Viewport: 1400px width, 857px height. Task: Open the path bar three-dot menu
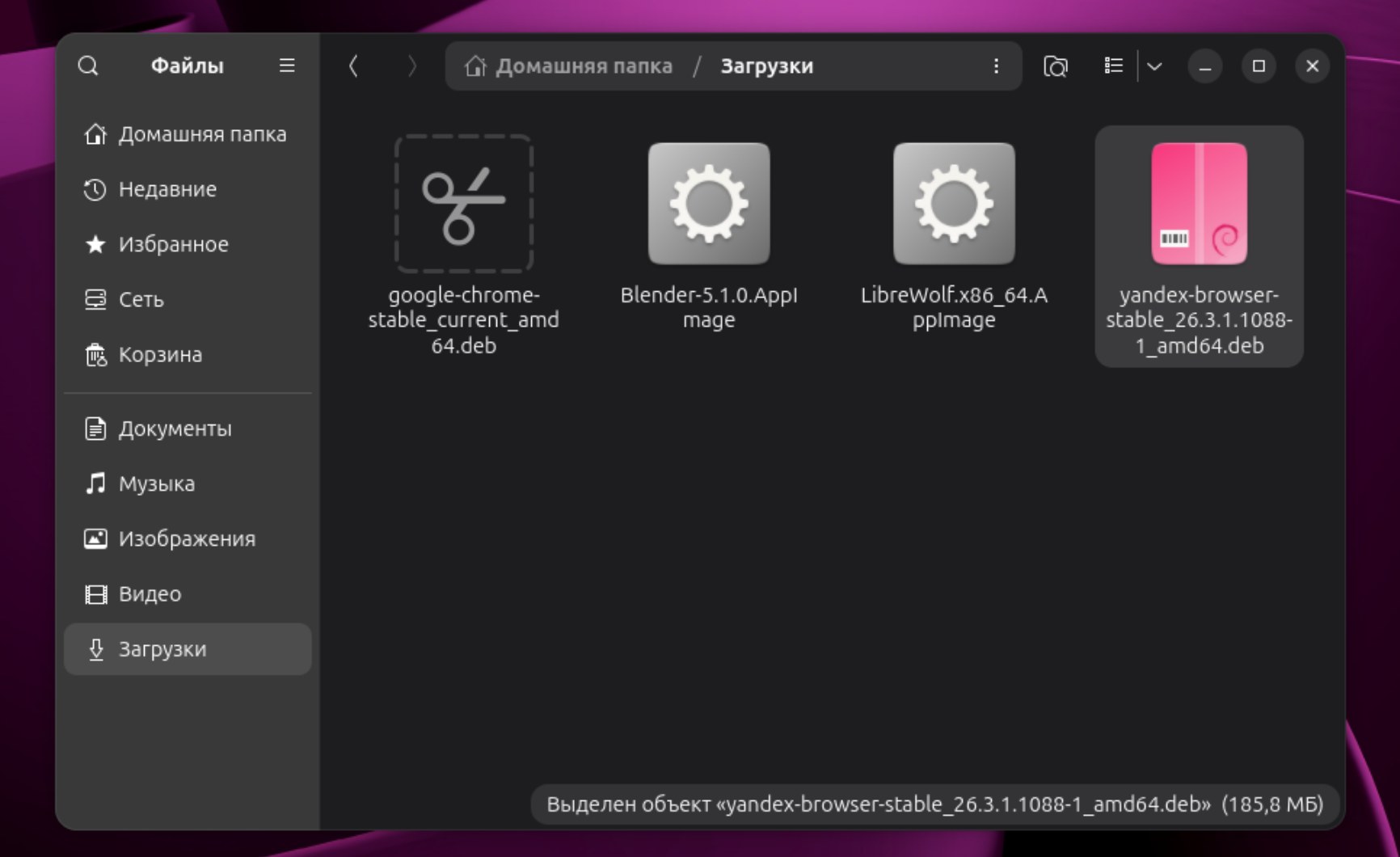pyautogui.click(x=996, y=66)
